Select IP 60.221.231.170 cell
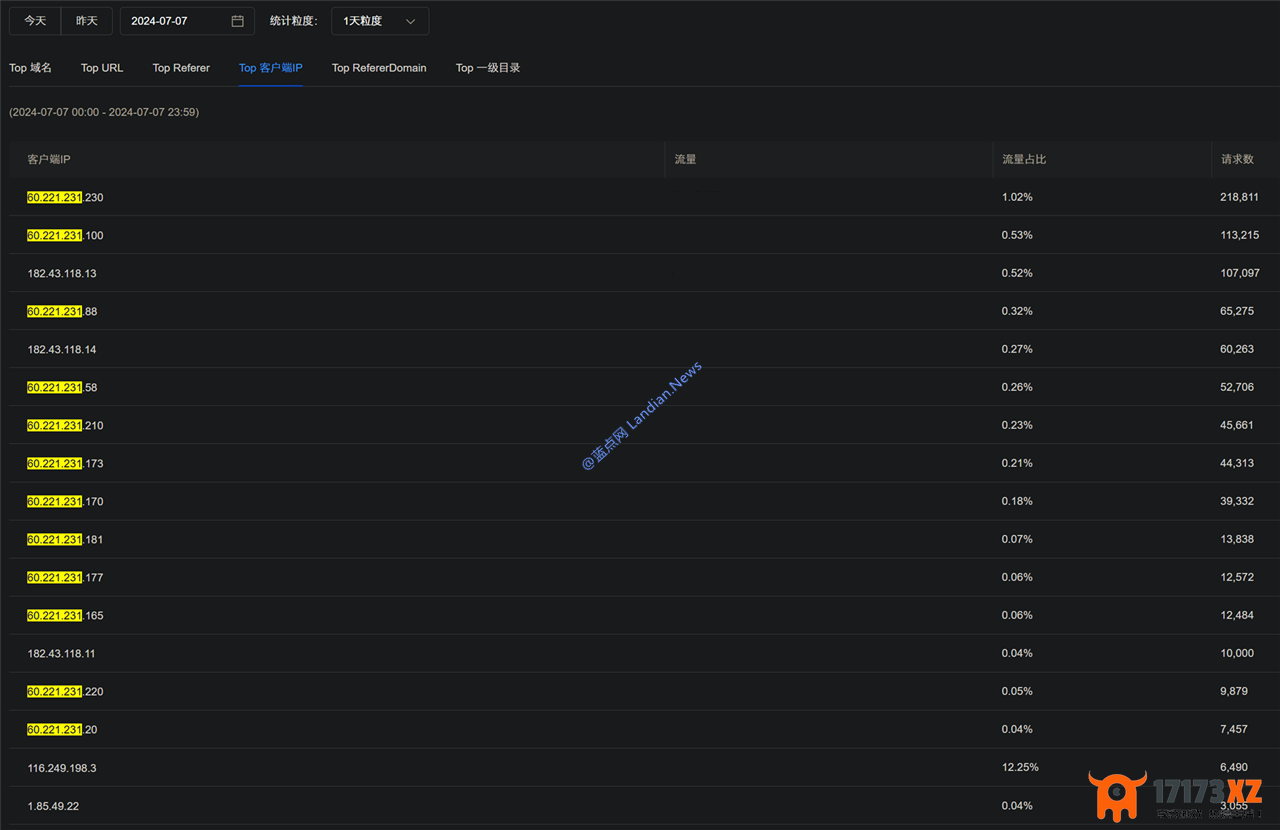This screenshot has height=830, width=1280. pyautogui.click(x=65, y=501)
